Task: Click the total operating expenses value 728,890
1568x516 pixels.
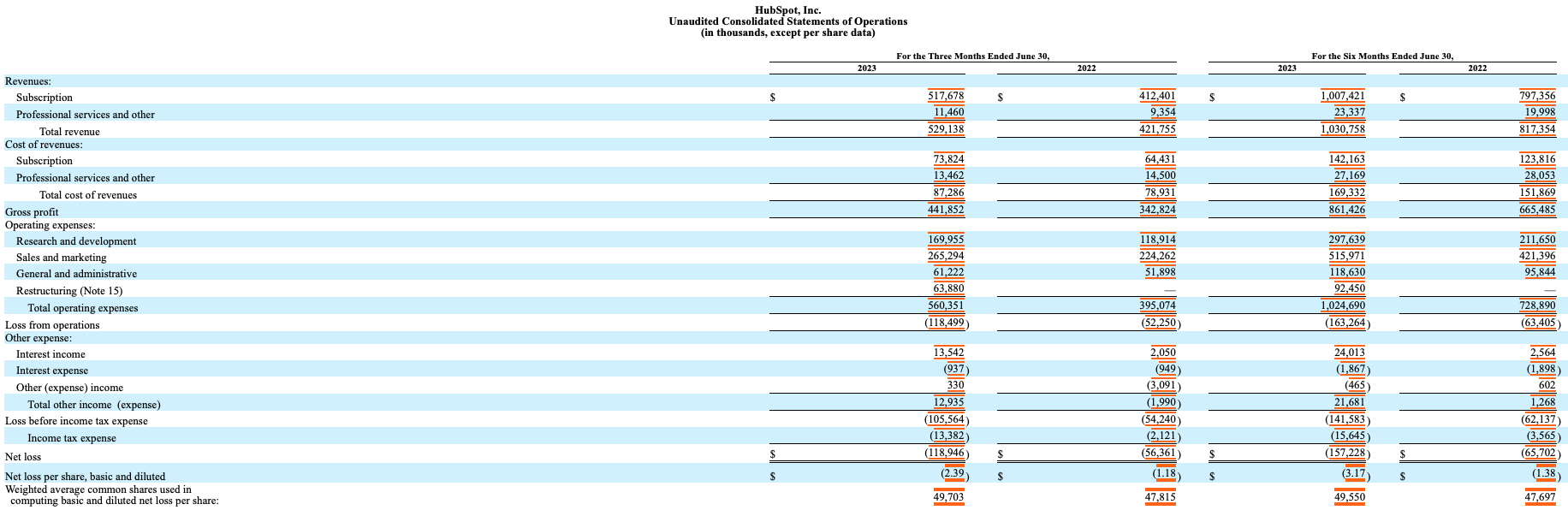Action: coord(1537,305)
